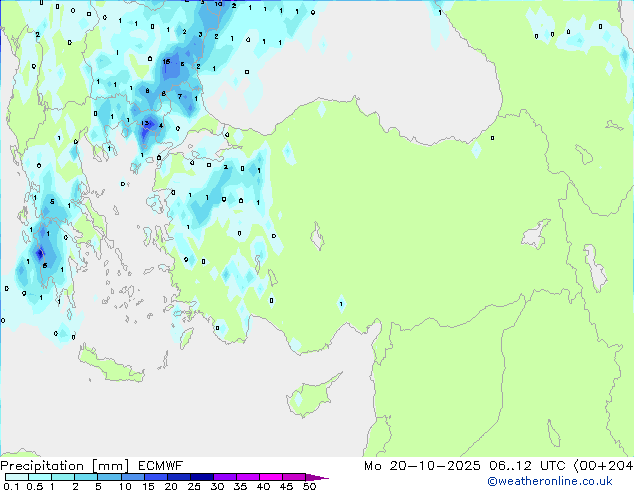Click the over-50 arrow tip of legend
This screenshot has width=634, height=490.
point(317,477)
